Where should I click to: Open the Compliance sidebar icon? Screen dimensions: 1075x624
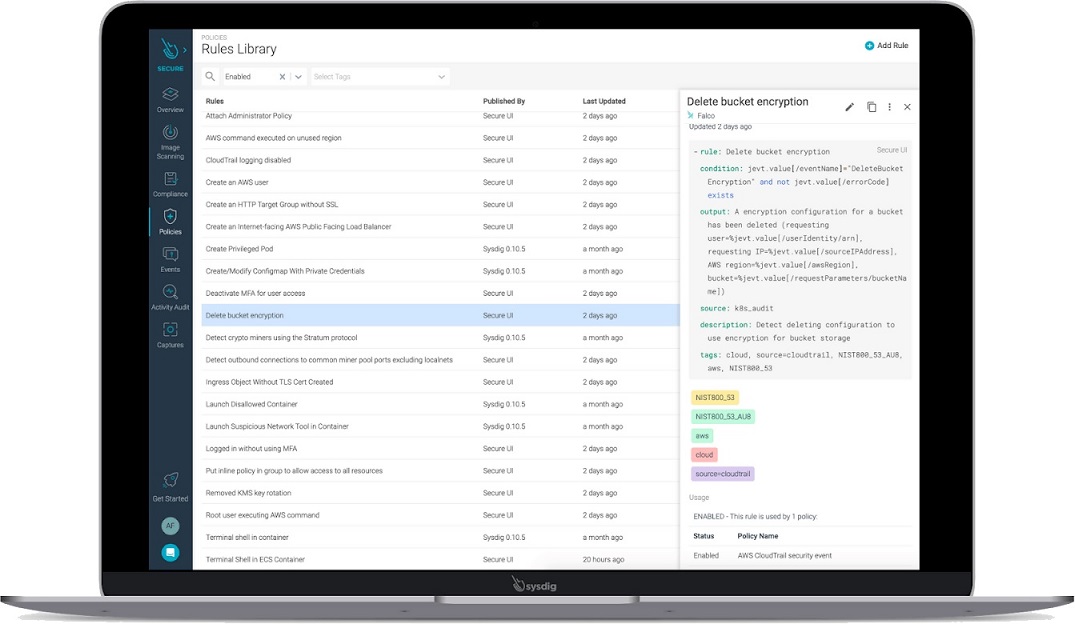[170, 183]
